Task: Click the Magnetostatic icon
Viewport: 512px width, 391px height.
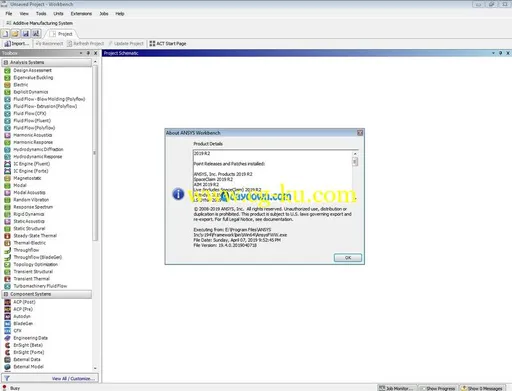Action: (7, 178)
